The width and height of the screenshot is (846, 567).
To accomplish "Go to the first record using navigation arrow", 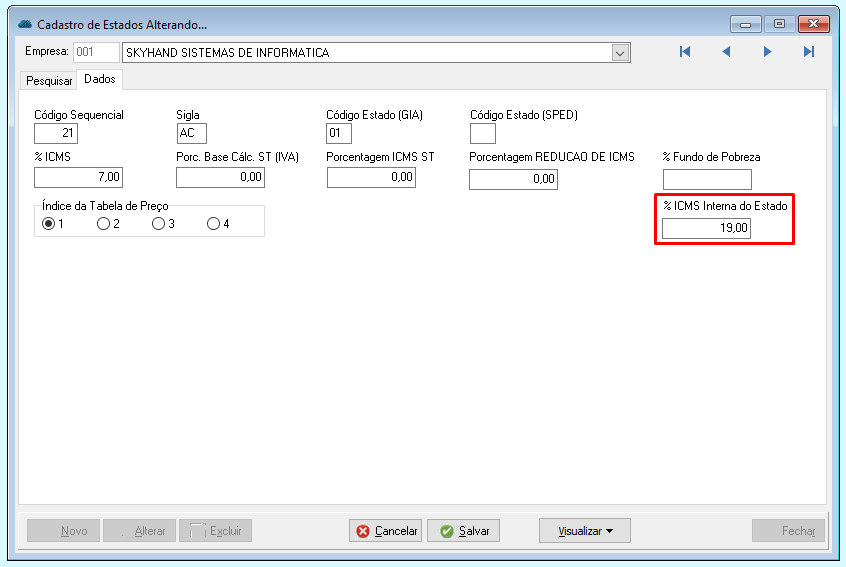I will coord(685,52).
